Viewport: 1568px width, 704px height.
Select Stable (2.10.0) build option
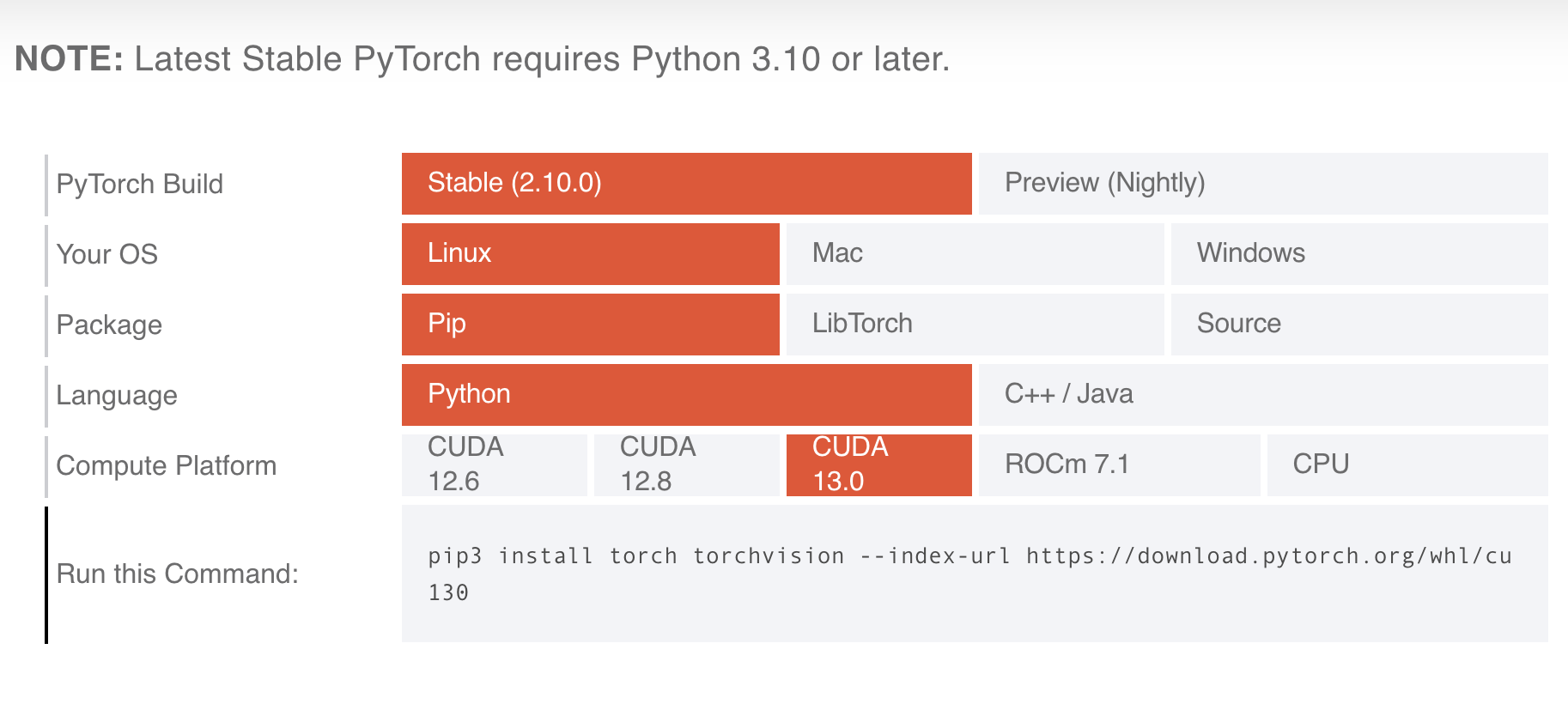tap(515, 183)
